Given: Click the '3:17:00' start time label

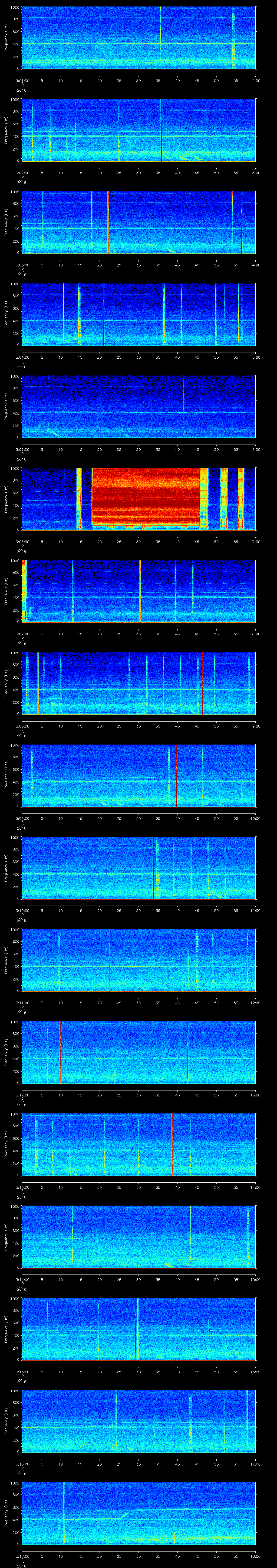Looking at the screenshot, I should [22, 1556].
